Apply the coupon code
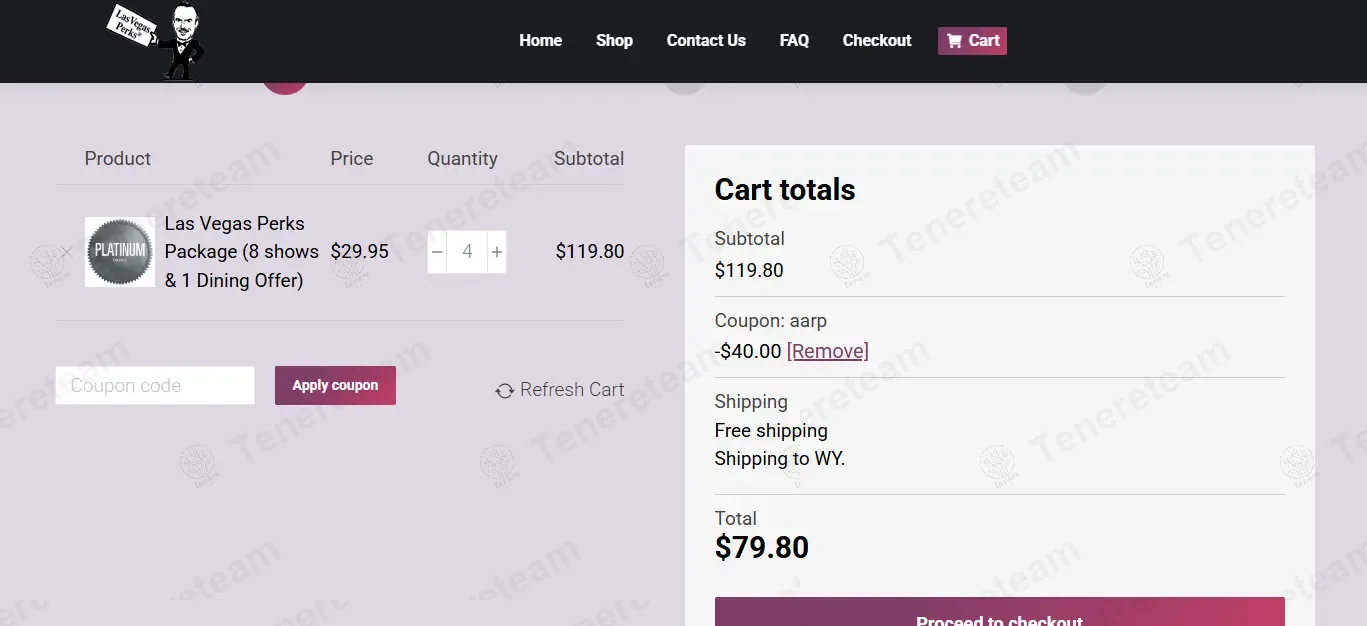 pyautogui.click(x=335, y=385)
